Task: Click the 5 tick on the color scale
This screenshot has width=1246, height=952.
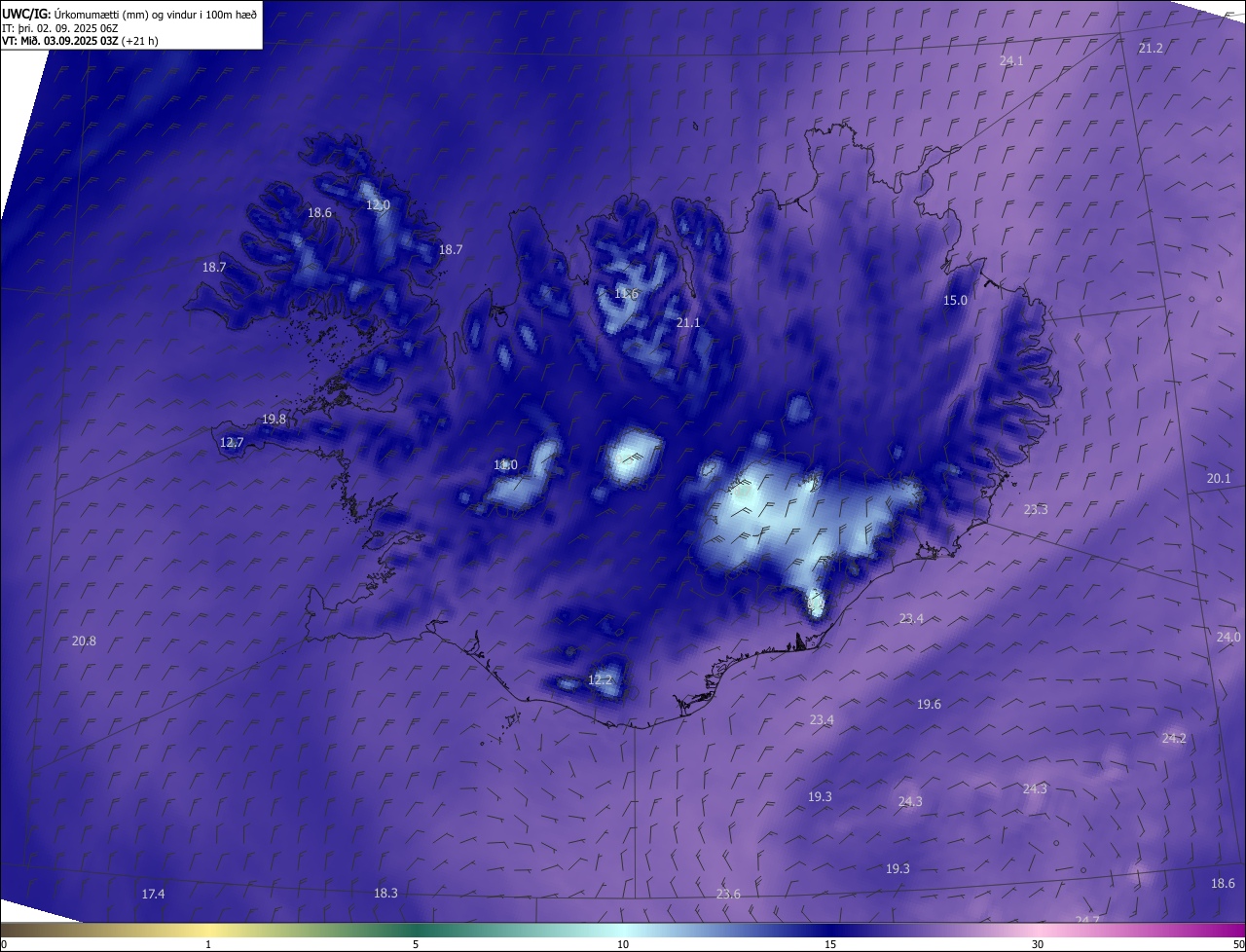Action: coord(416,944)
